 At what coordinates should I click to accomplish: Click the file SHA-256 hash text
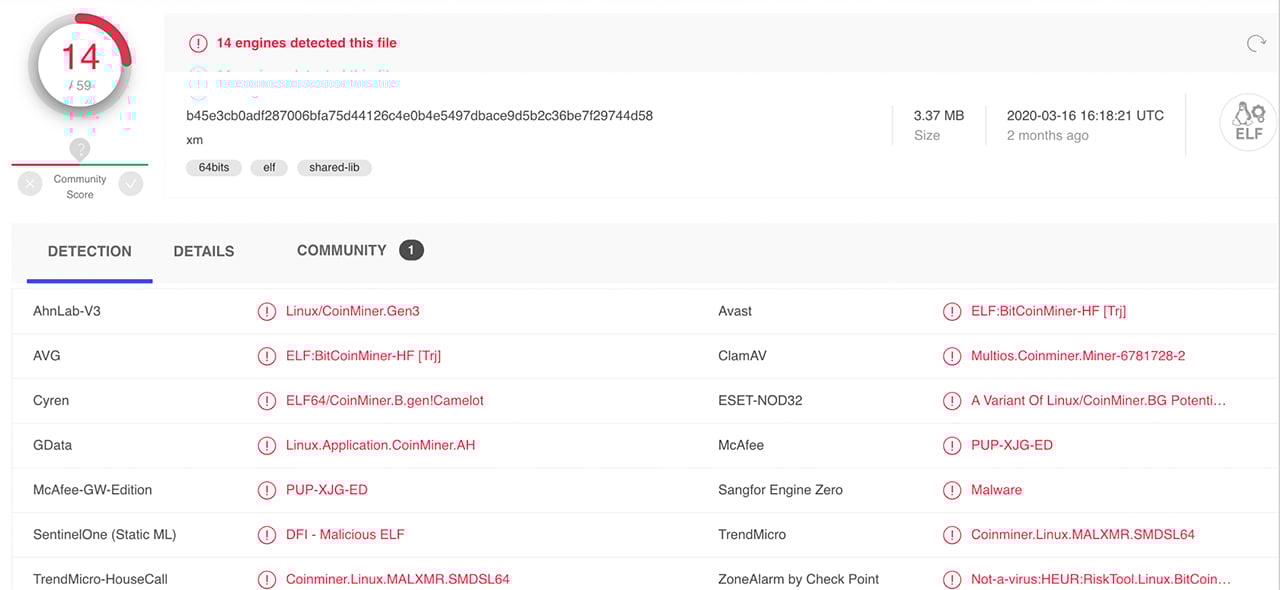click(419, 115)
